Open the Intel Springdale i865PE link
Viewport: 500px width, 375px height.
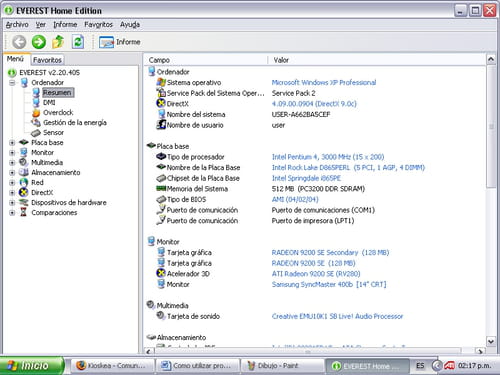306,178
